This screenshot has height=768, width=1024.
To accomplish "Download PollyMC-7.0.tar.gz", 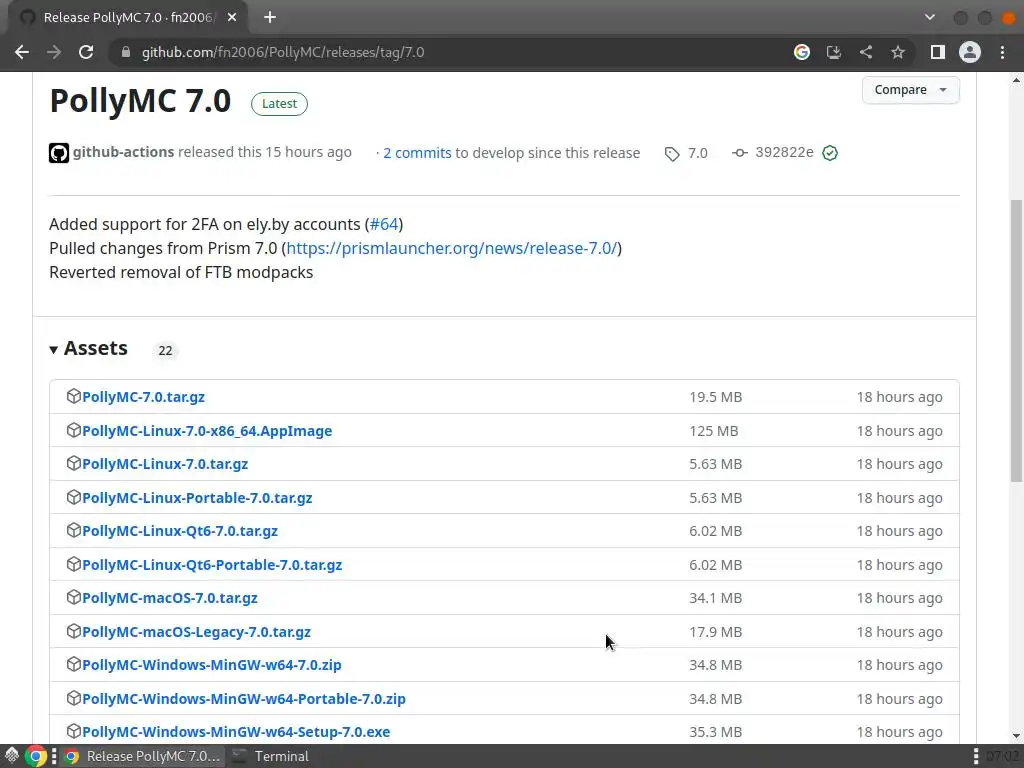I will point(144,397).
